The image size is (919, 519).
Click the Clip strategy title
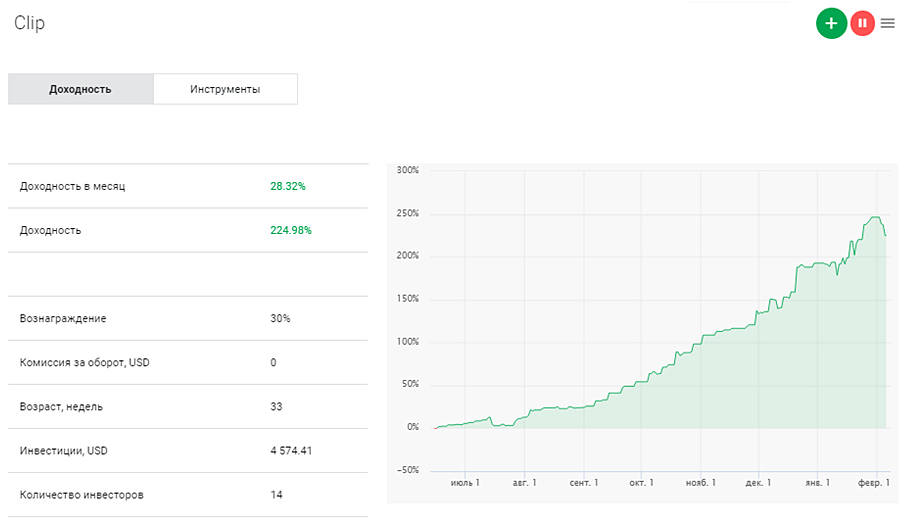pos(29,23)
